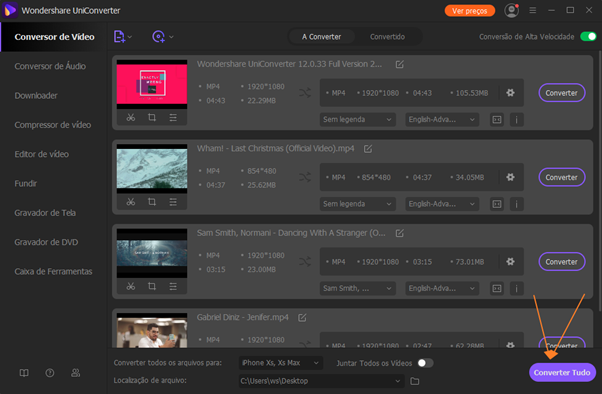Open the output folder icon
602x394 pixels.
tap(415, 381)
